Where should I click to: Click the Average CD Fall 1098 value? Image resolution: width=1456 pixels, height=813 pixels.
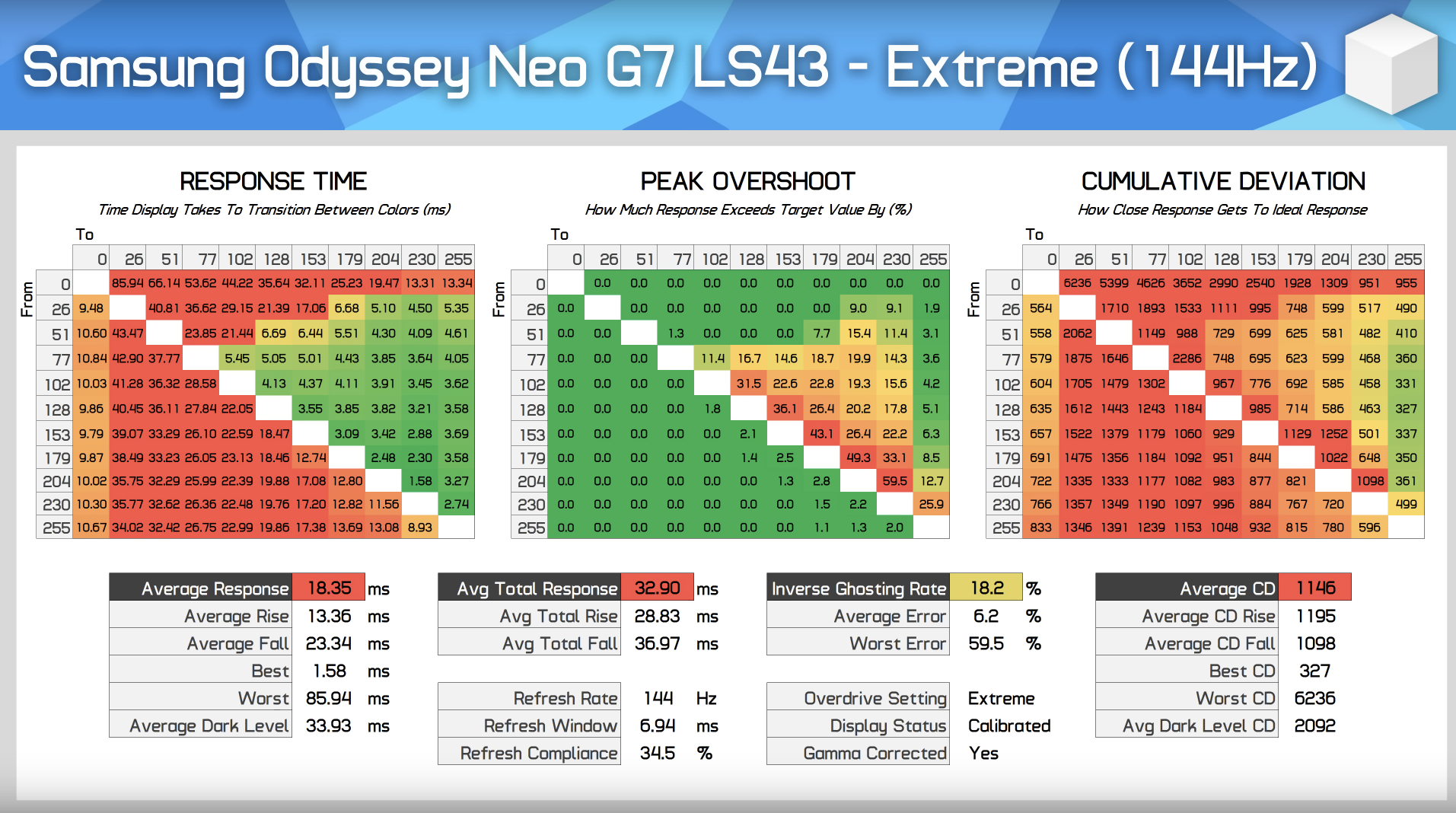1315,643
